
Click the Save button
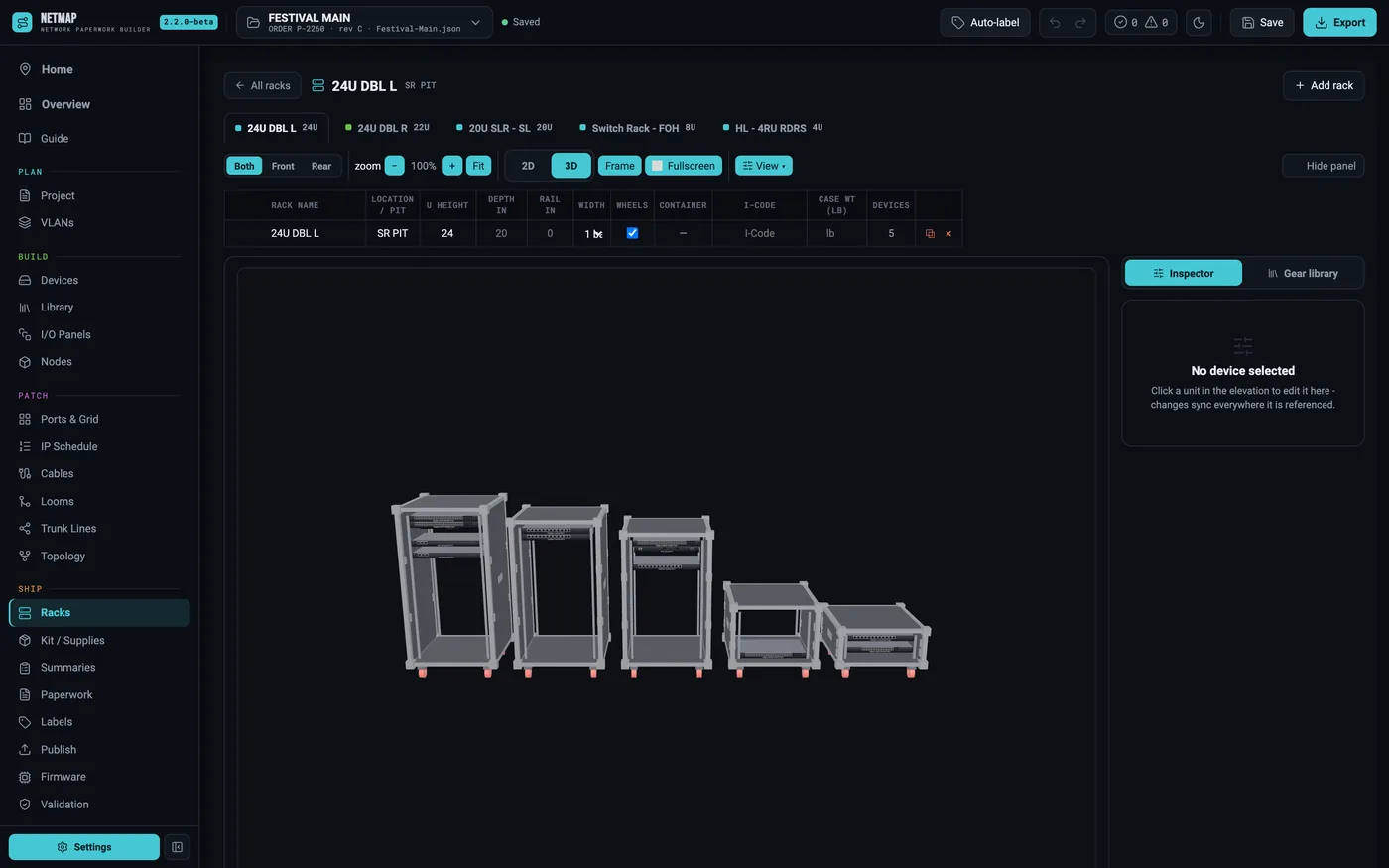[x=1262, y=22]
